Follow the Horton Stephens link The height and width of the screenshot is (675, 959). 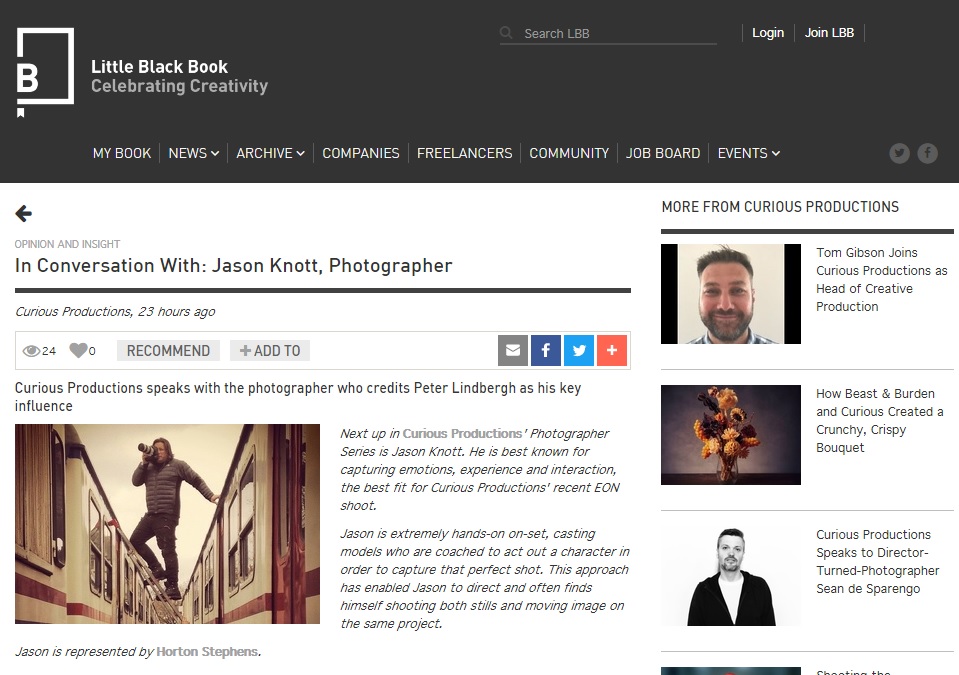[207, 652]
